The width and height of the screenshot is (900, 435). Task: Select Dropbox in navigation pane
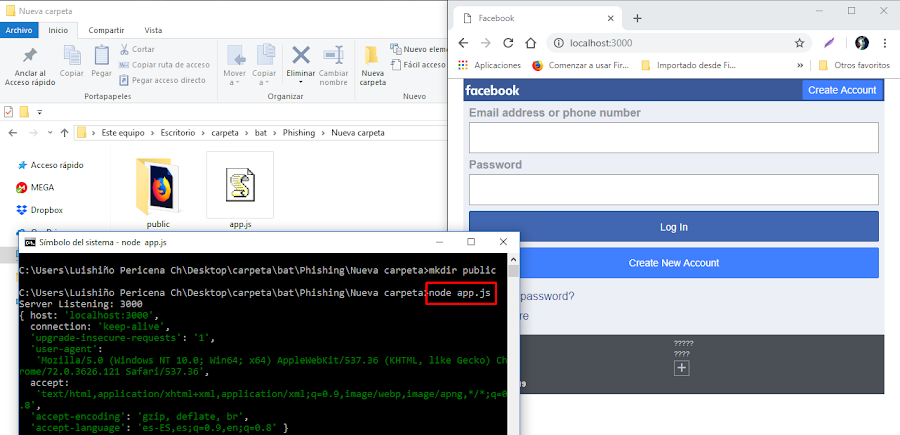(x=40, y=210)
